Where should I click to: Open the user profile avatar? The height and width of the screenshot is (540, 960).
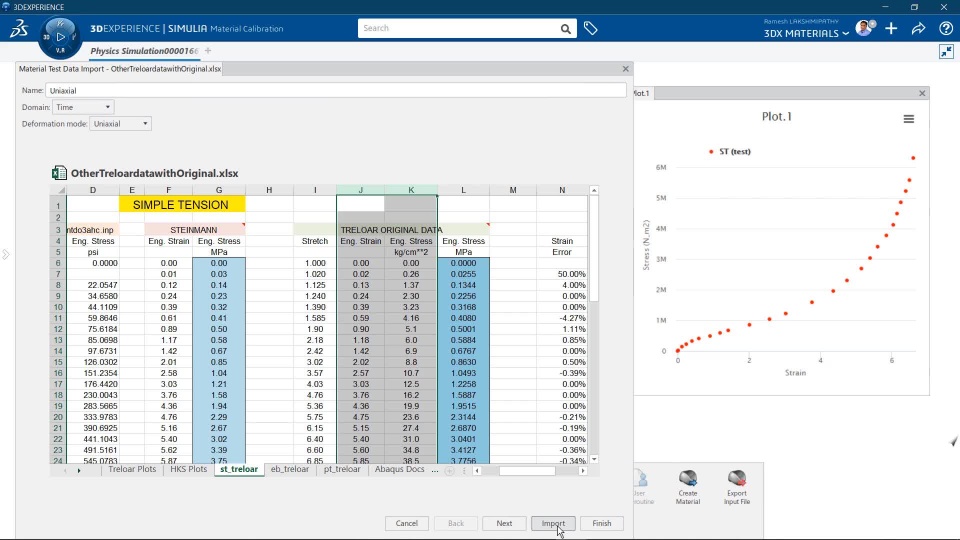pyautogui.click(x=864, y=28)
